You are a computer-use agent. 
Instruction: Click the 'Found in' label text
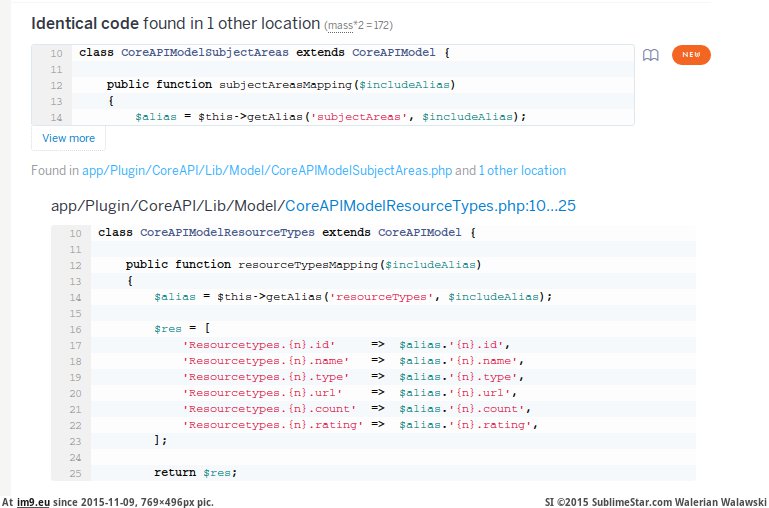tap(55, 171)
